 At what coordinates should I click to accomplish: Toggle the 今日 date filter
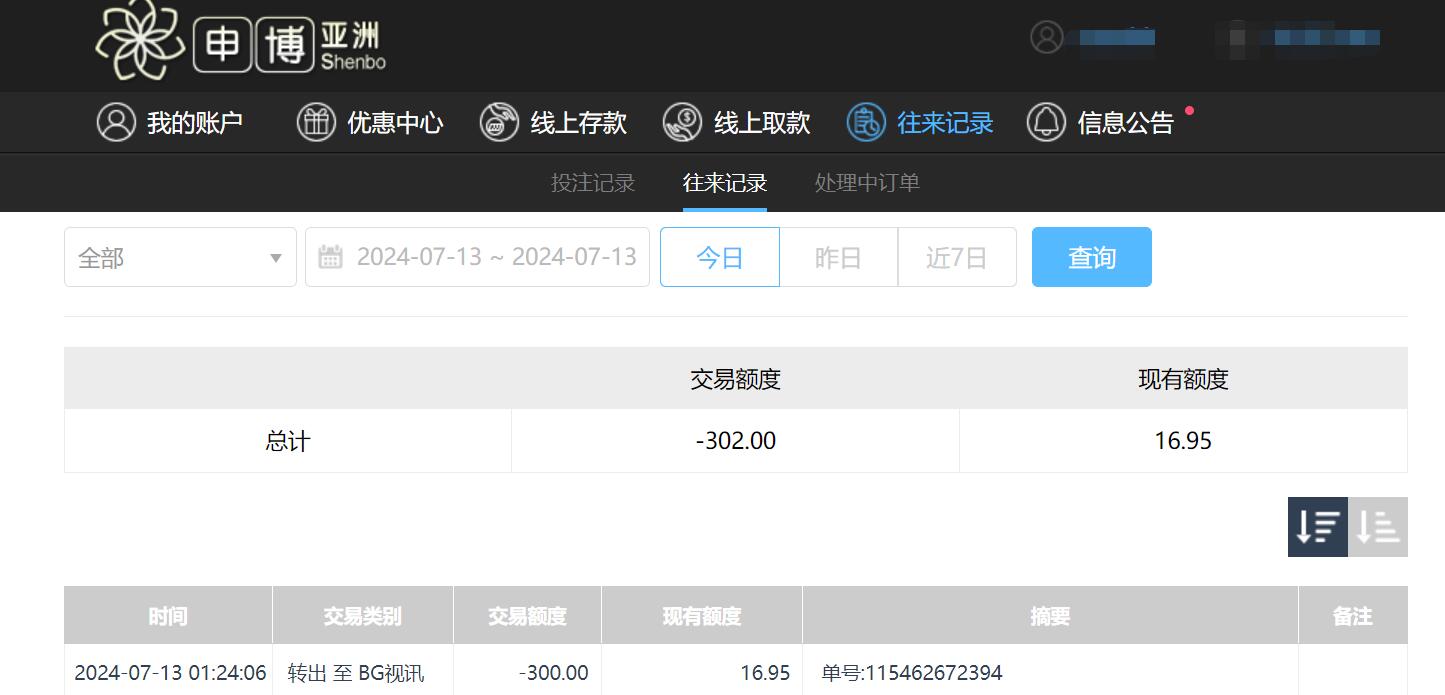pos(719,256)
